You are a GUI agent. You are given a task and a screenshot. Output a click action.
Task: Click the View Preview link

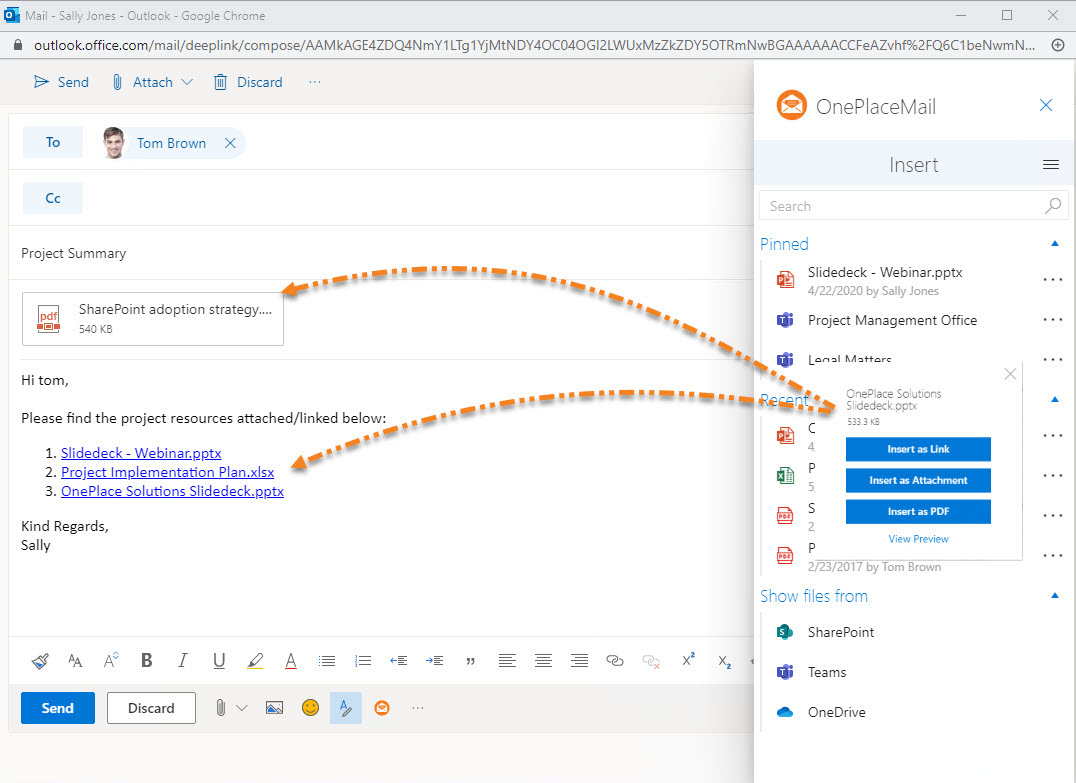(918, 539)
